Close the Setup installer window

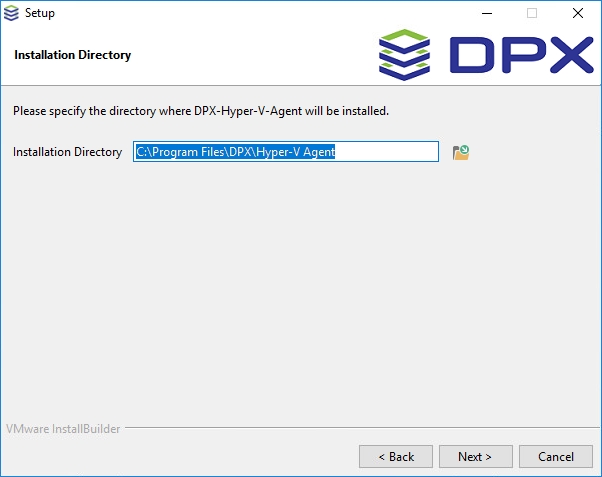pos(578,13)
